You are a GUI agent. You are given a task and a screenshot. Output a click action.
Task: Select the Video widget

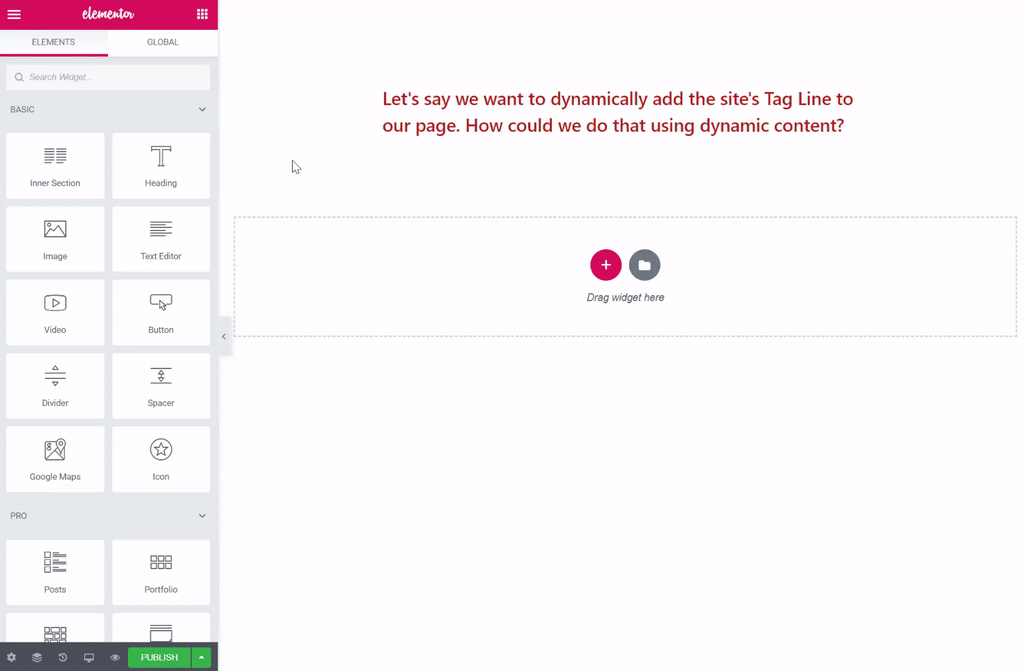(55, 312)
